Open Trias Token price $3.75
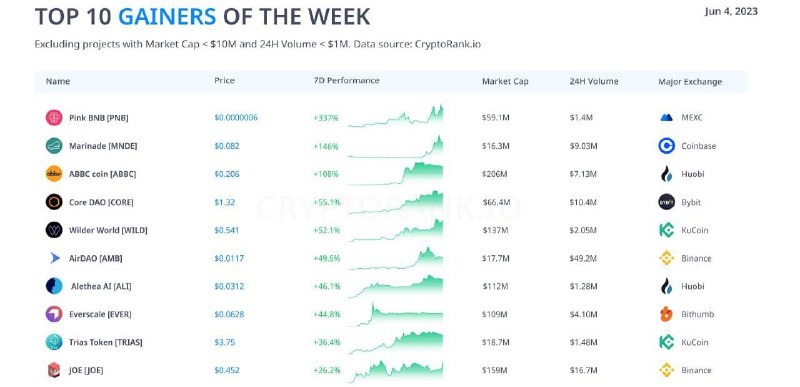The height and width of the screenshot is (387, 800). (x=224, y=342)
